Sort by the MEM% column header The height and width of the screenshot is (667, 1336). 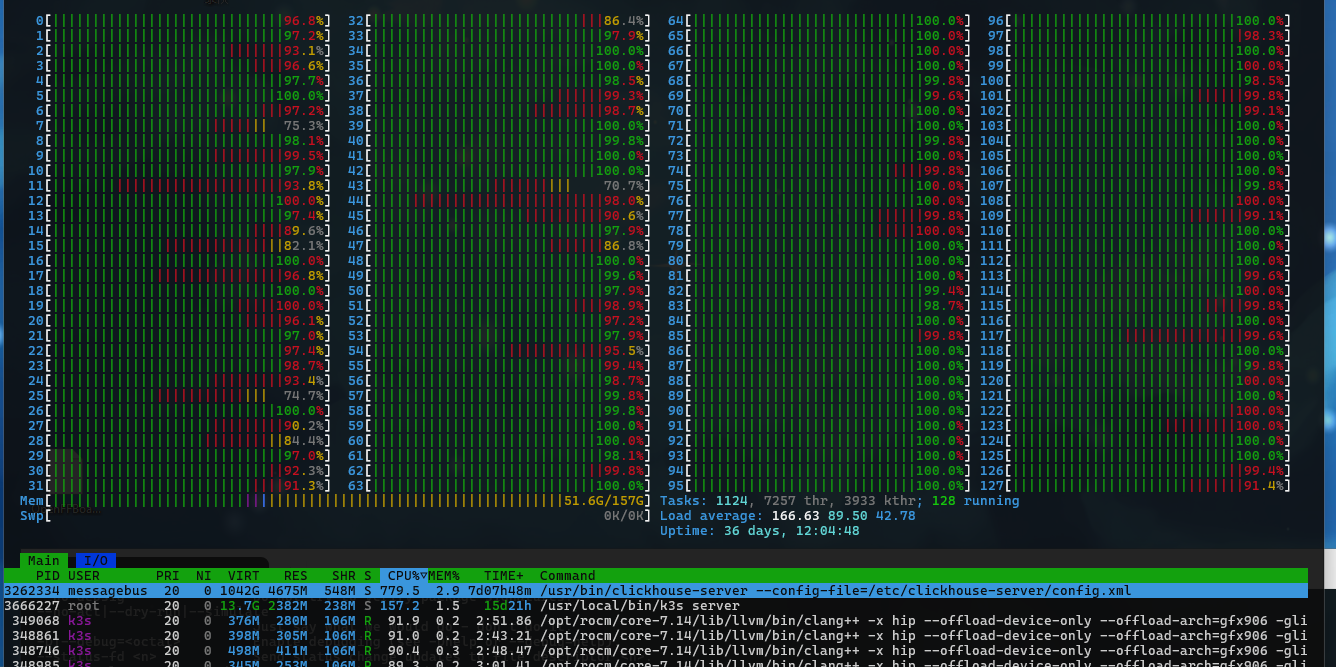point(444,576)
